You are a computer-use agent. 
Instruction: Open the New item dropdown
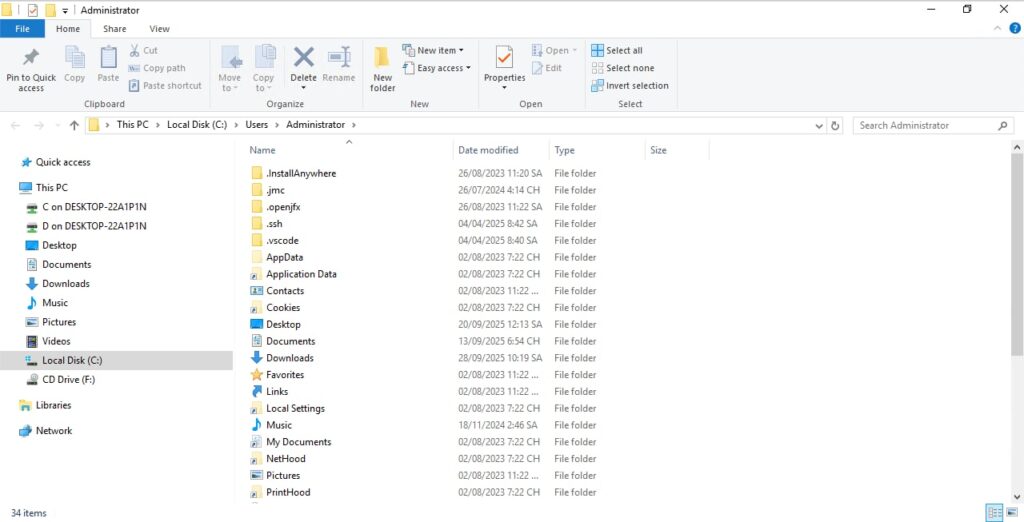point(432,50)
